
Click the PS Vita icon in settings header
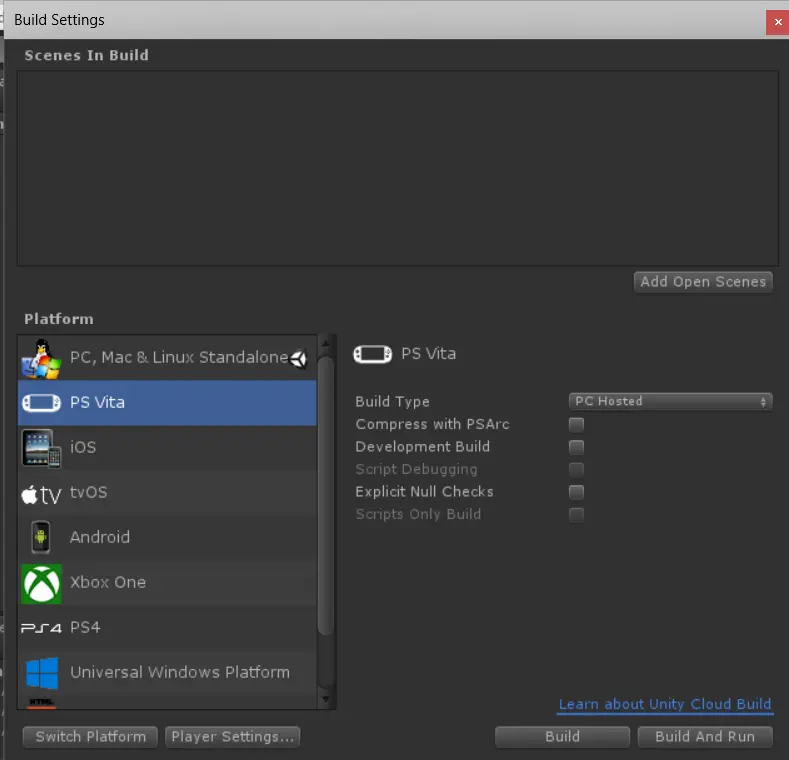pyautogui.click(x=372, y=354)
